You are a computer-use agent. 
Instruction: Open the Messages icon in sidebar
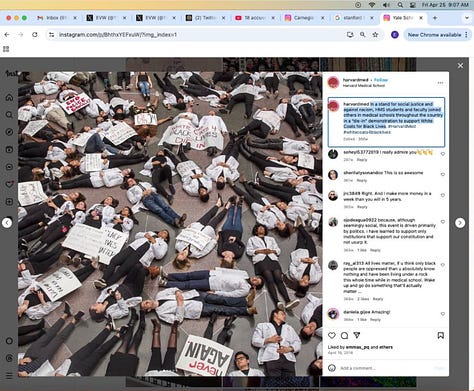9,167
